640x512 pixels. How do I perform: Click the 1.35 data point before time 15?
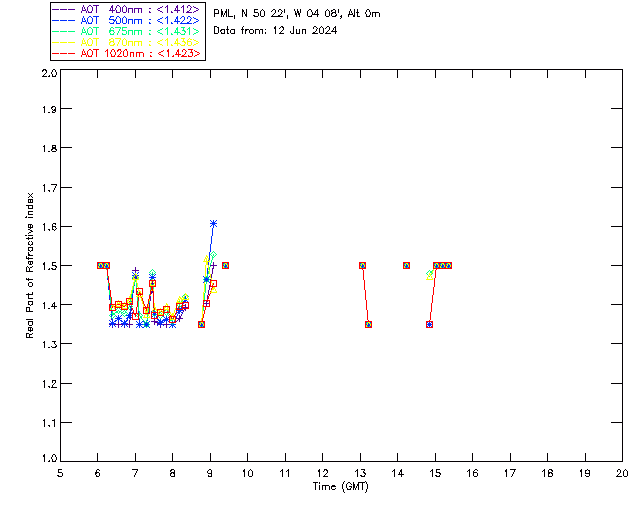(429, 325)
